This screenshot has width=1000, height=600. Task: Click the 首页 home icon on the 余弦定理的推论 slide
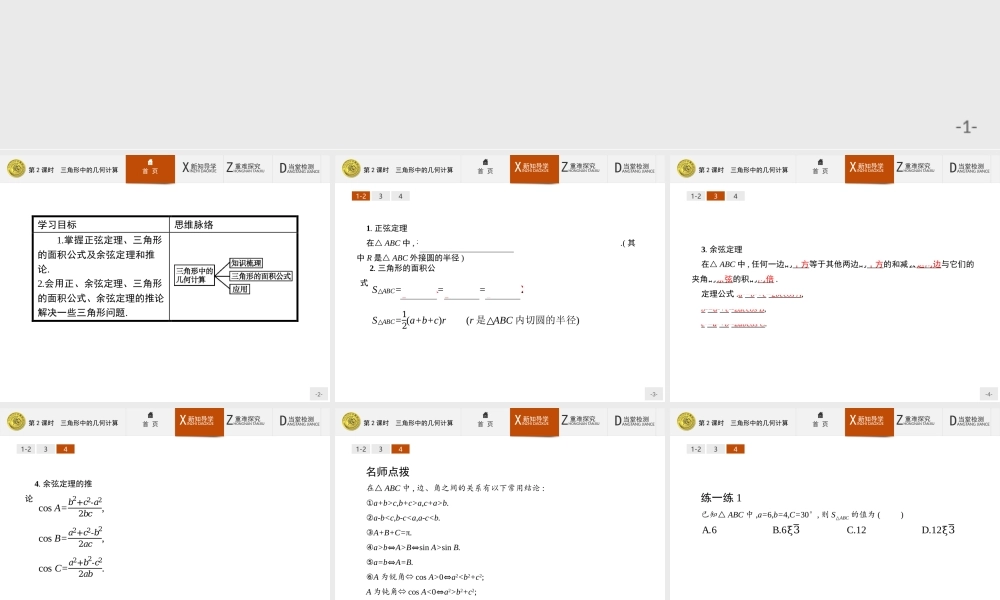pyautogui.click(x=150, y=420)
